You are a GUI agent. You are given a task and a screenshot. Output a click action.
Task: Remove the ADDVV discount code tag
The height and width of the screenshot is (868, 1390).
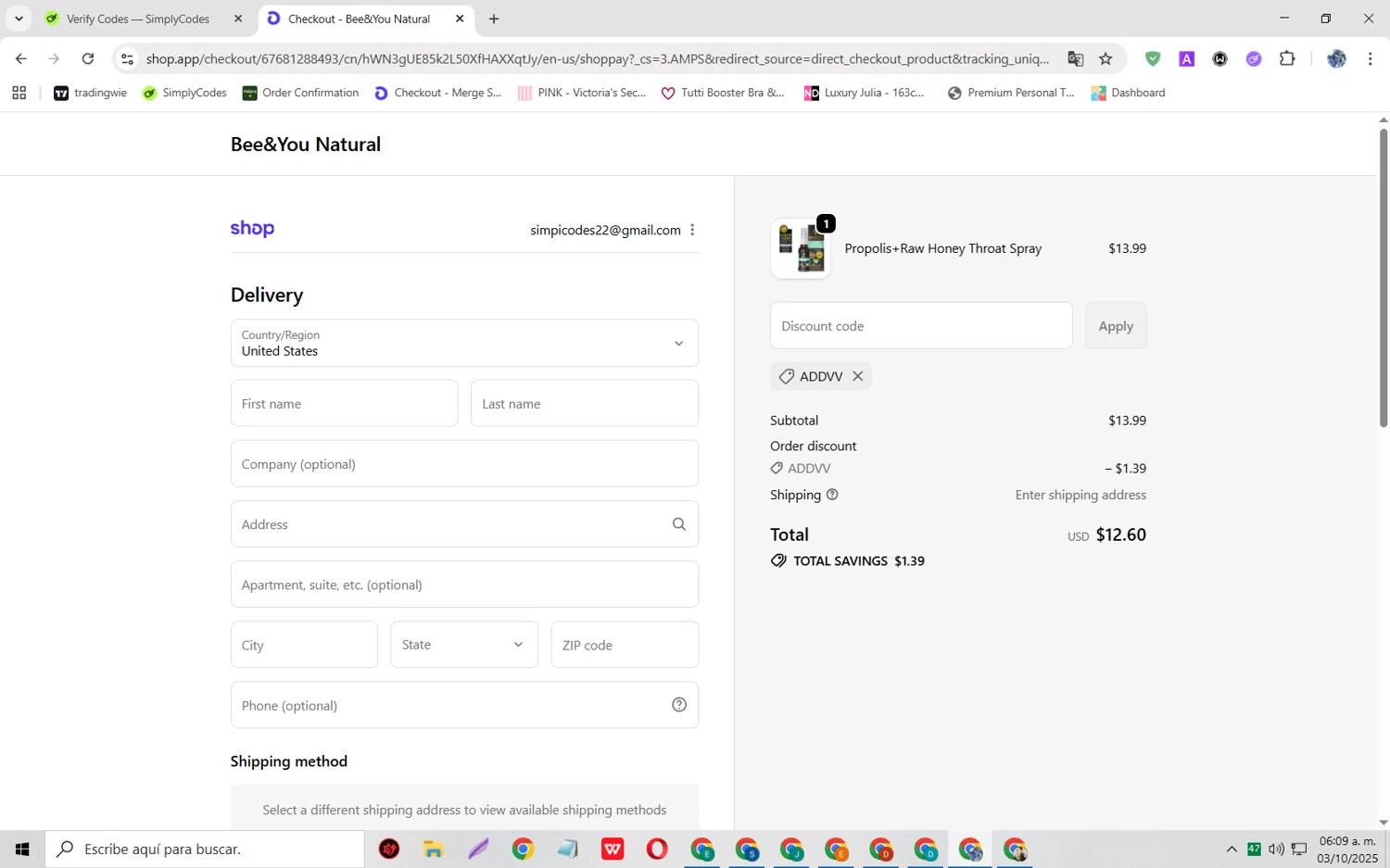pos(857,376)
